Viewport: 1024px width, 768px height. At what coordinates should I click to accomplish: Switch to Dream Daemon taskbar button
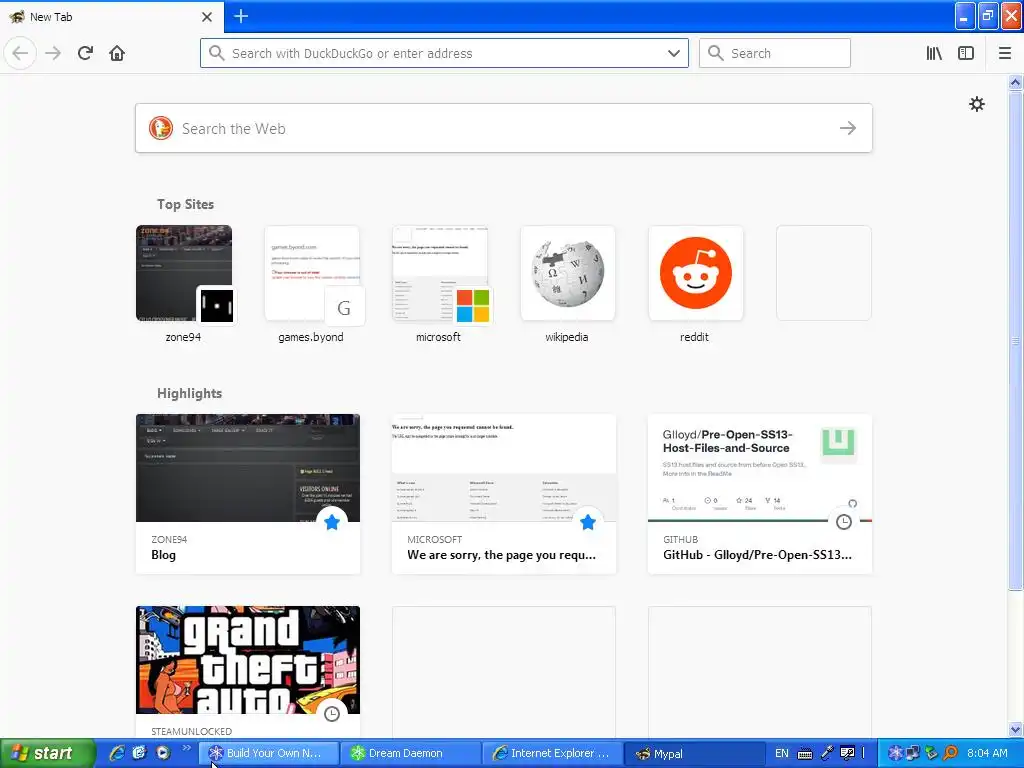410,754
